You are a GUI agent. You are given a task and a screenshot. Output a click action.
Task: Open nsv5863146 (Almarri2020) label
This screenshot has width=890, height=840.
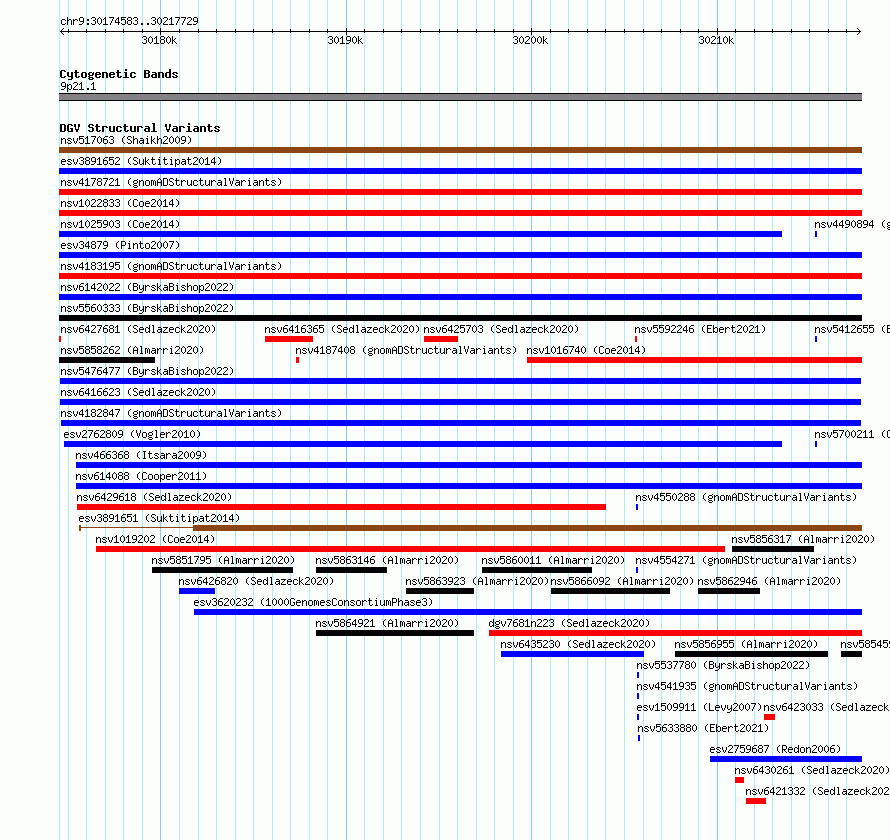pos(387,560)
